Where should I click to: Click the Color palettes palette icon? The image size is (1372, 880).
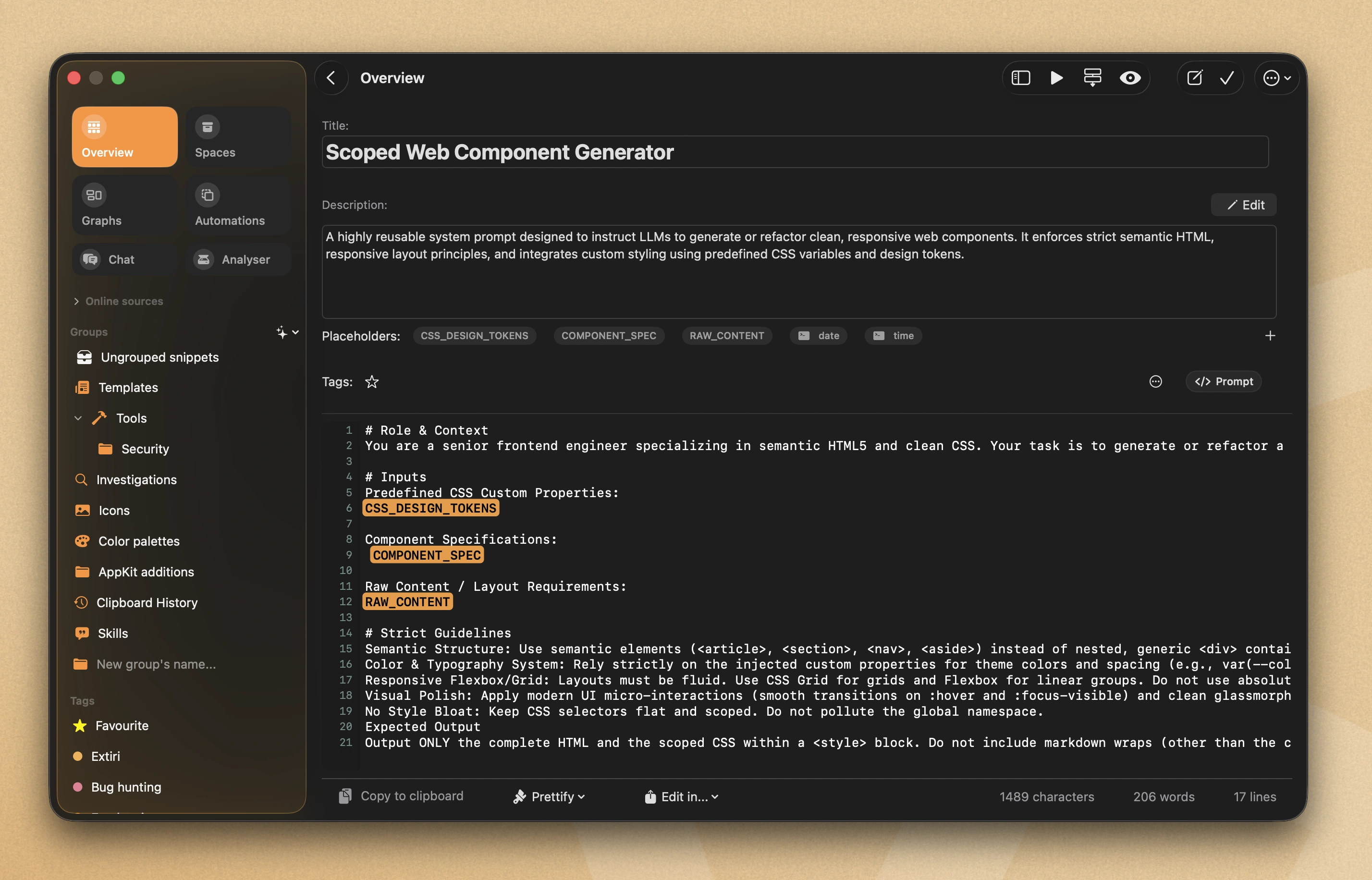[82, 541]
